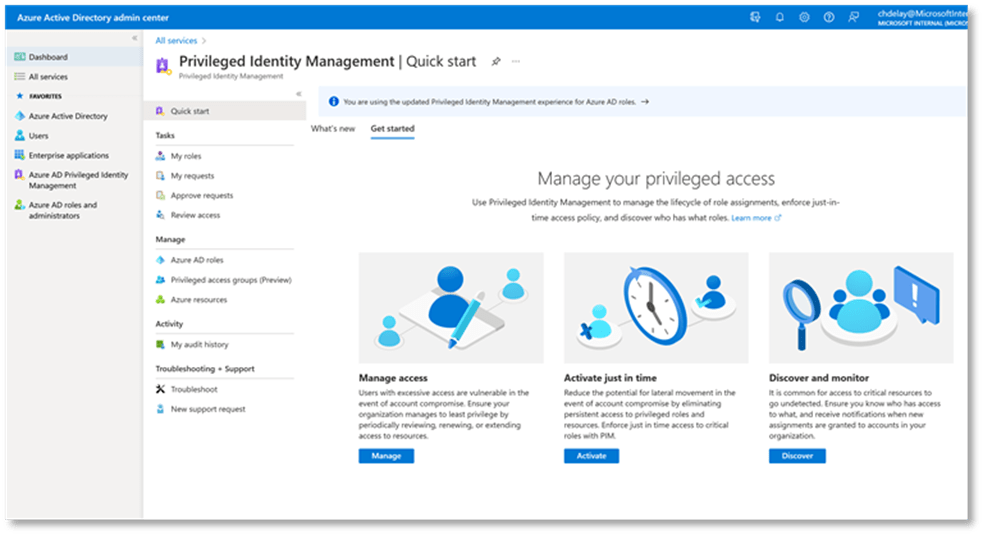Open the feedback icon in header
Image resolution: width=983 pixels, height=535 pixels.
853,17
